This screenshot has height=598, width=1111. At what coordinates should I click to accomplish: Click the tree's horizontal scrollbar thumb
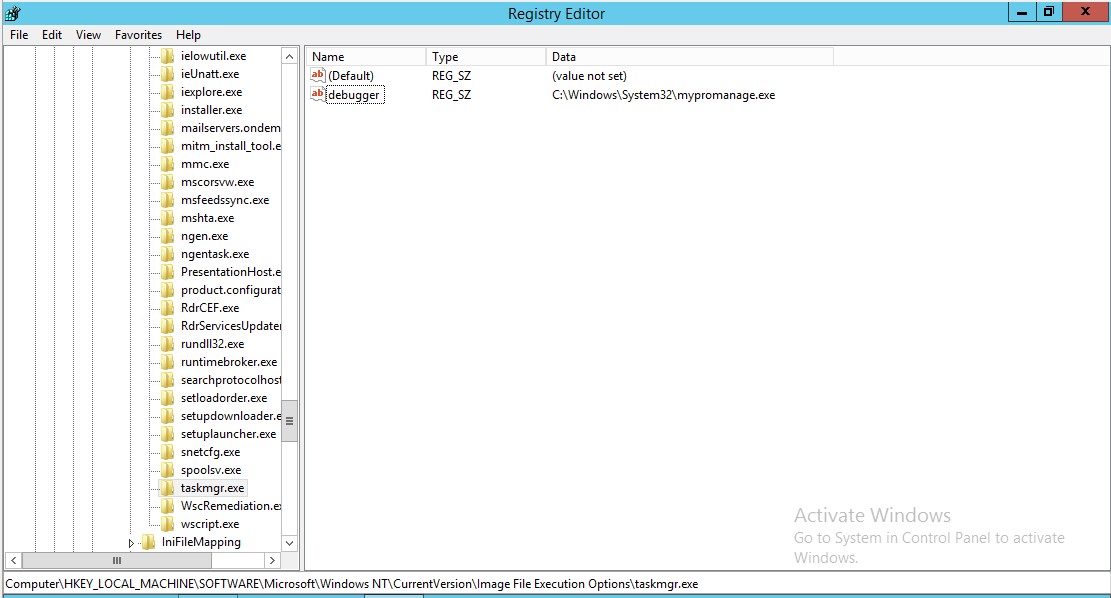[x=116, y=560]
